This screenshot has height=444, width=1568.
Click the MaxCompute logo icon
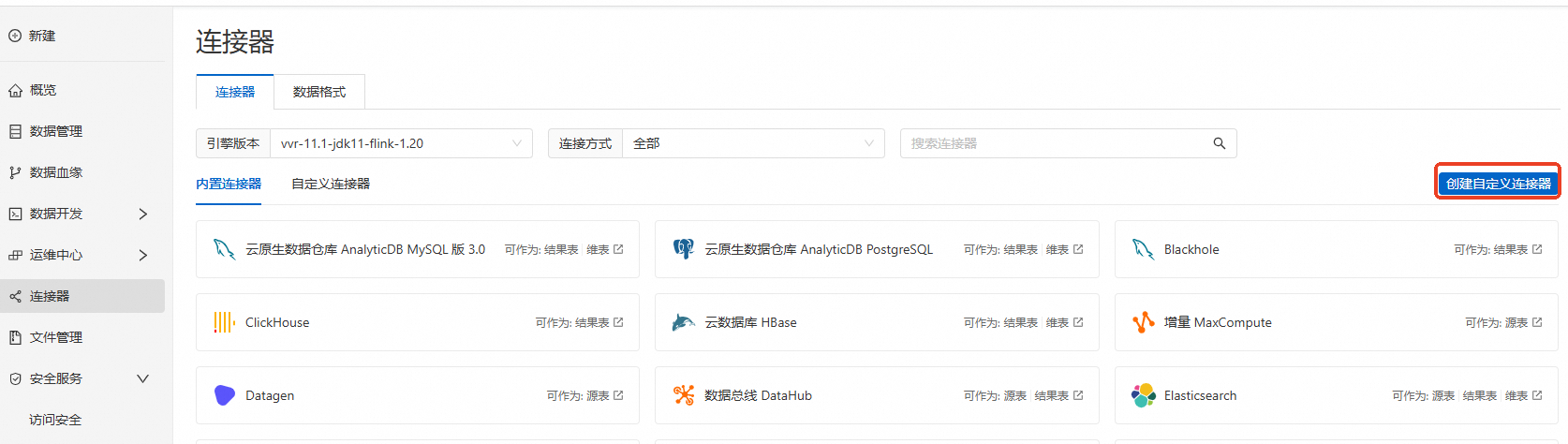click(1143, 322)
